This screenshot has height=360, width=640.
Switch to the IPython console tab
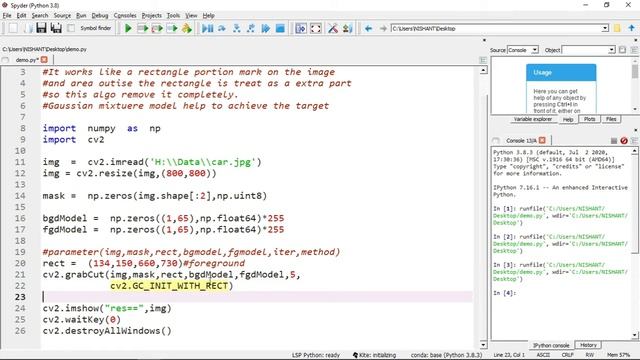pos(551,345)
